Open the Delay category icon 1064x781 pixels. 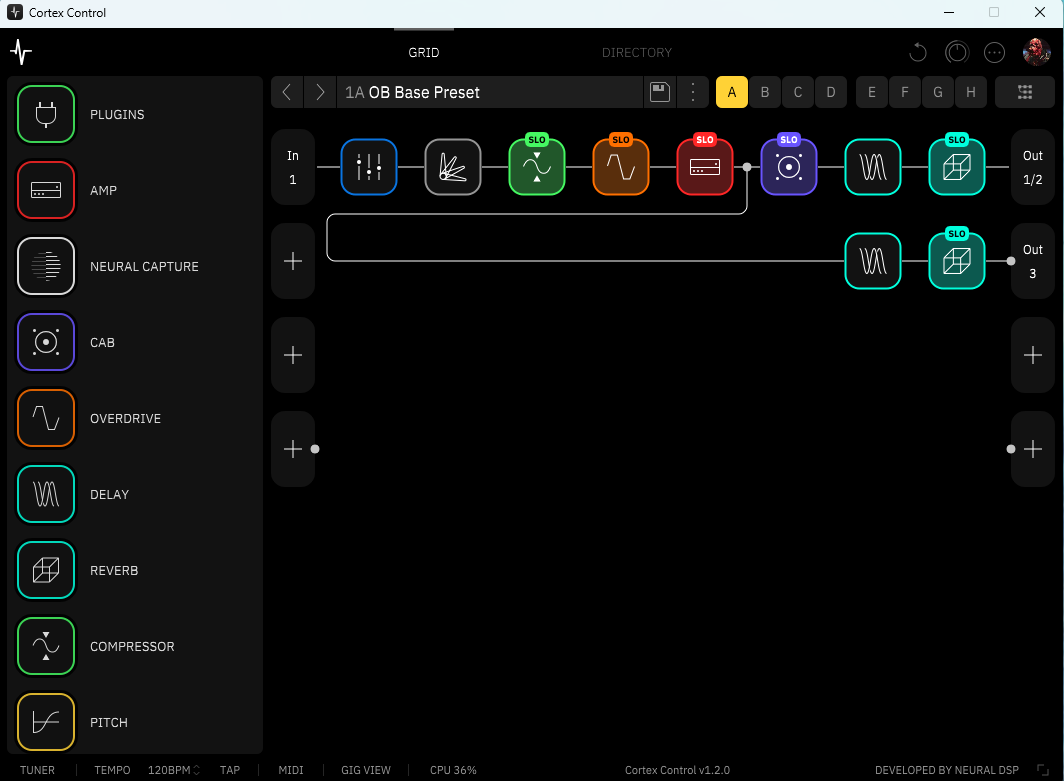click(x=45, y=494)
